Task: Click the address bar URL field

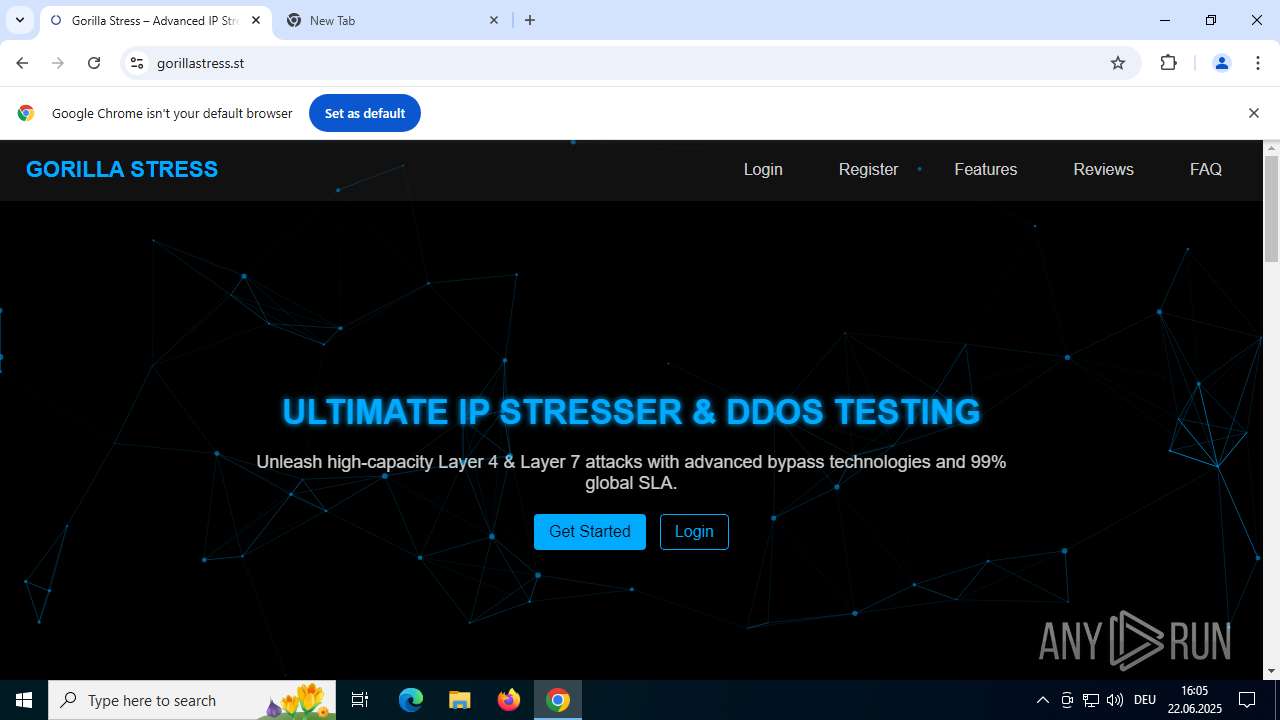Action: coord(630,63)
